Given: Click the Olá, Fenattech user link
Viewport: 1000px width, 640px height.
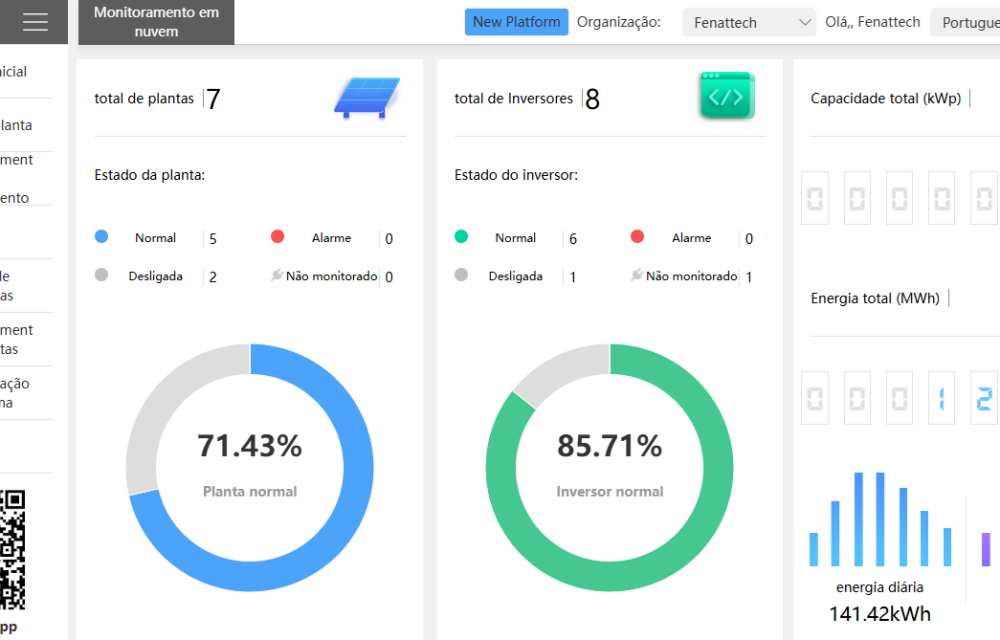Looking at the screenshot, I should [872, 22].
